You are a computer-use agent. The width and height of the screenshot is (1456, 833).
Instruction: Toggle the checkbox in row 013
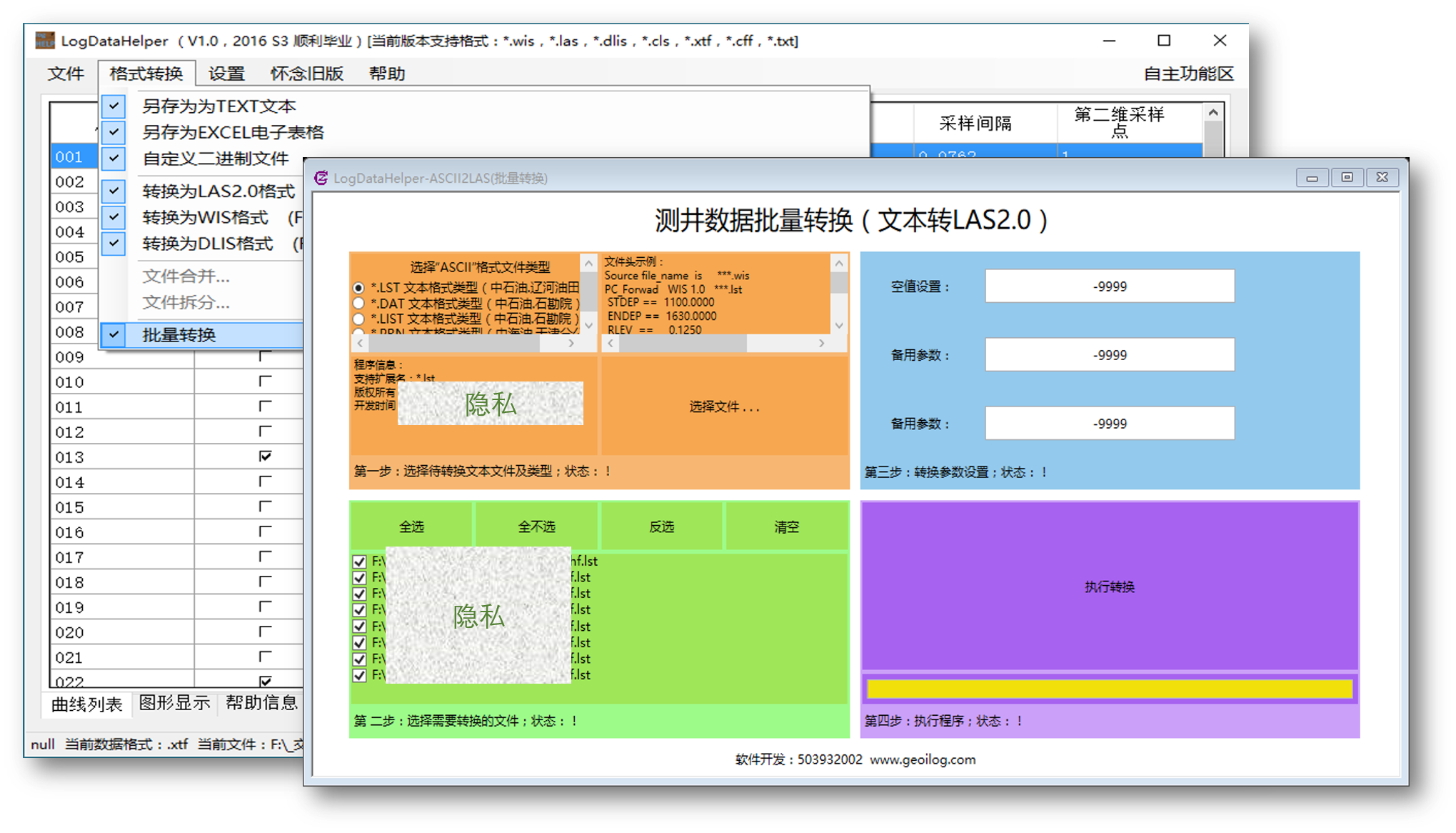point(265,456)
